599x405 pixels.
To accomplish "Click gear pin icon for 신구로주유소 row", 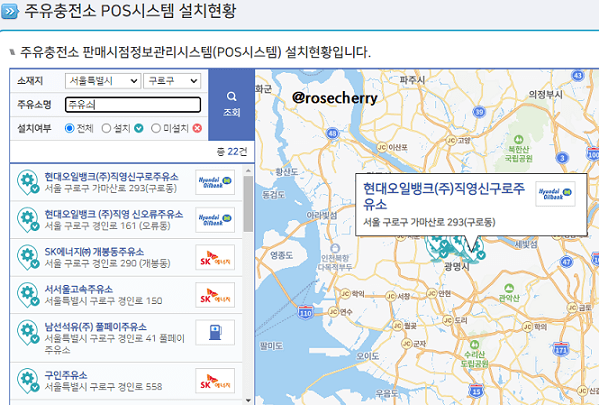I will (x=28, y=182).
